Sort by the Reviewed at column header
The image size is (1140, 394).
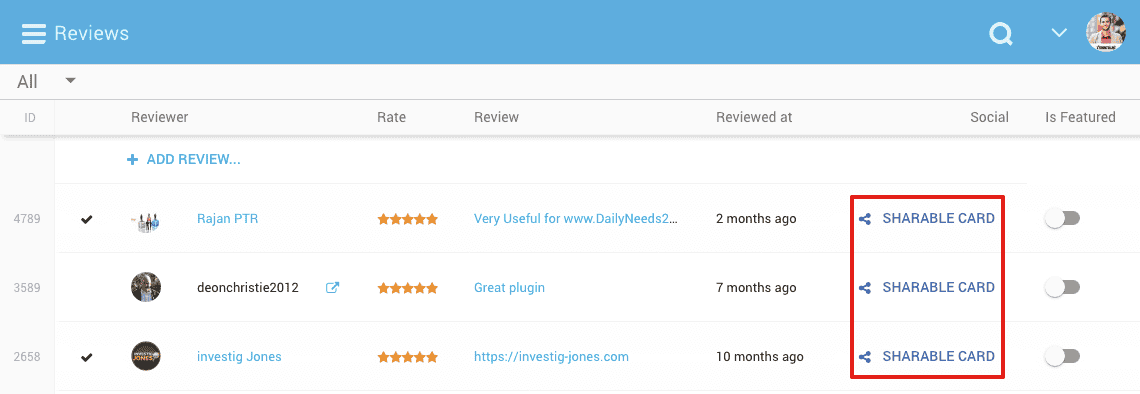(754, 117)
